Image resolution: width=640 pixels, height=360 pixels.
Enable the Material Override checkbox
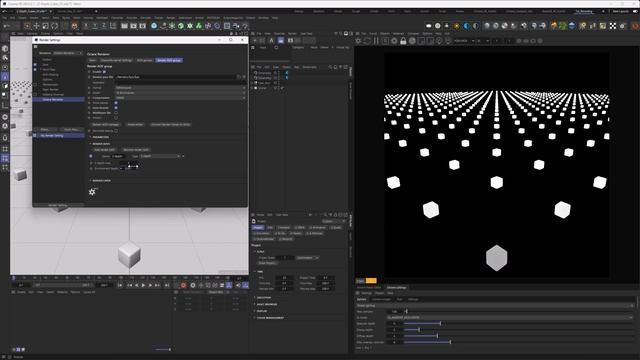(35, 94)
